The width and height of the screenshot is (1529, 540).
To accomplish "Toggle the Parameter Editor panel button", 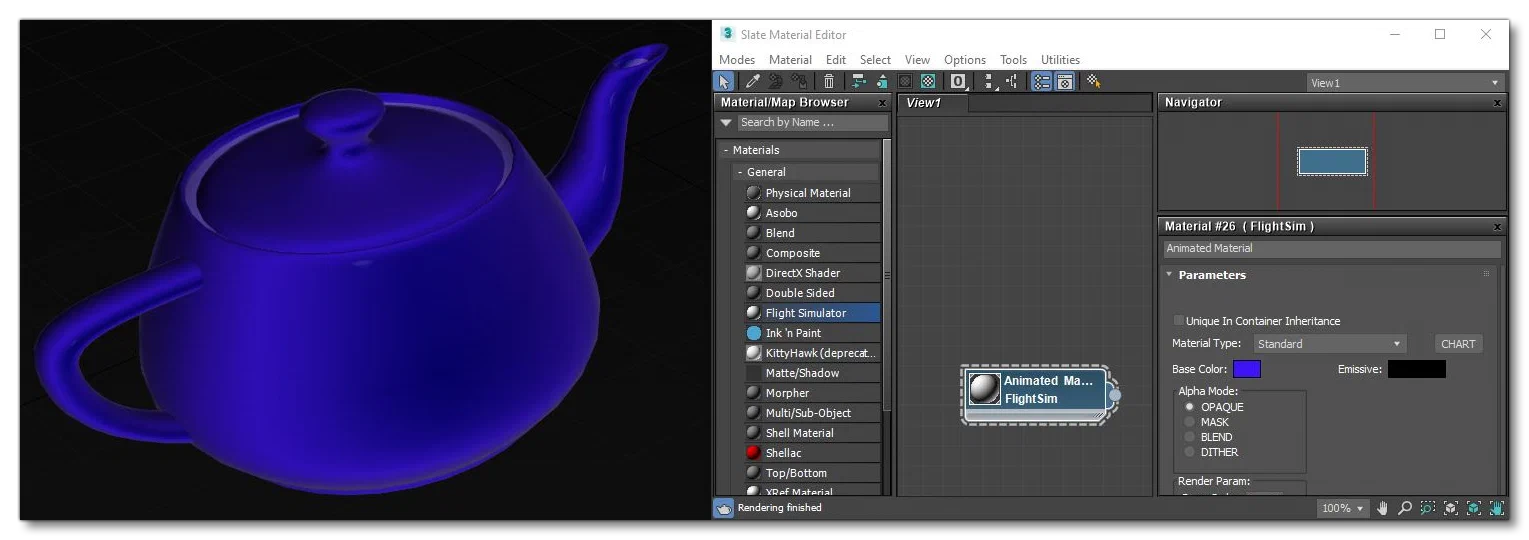I will pyautogui.click(x=1064, y=82).
